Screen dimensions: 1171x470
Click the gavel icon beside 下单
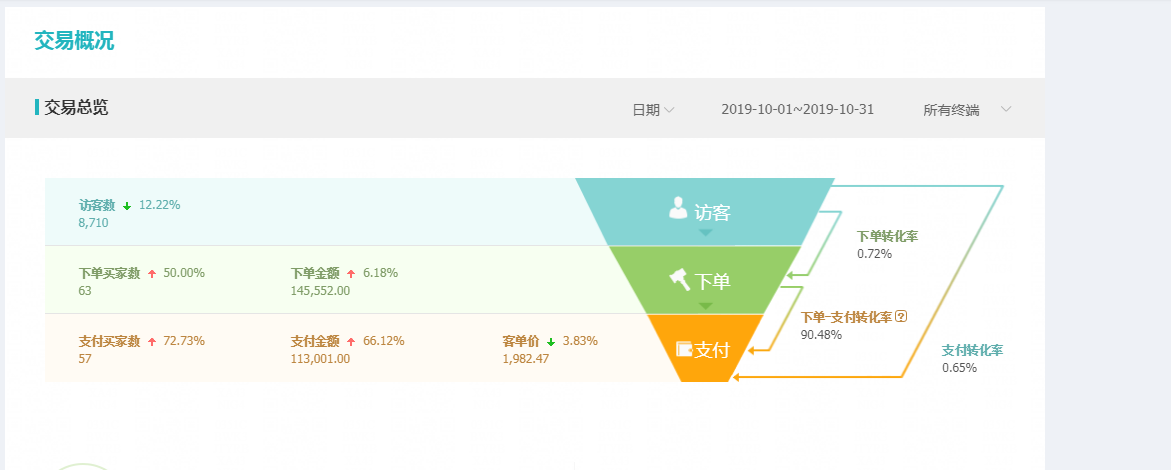point(680,279)
